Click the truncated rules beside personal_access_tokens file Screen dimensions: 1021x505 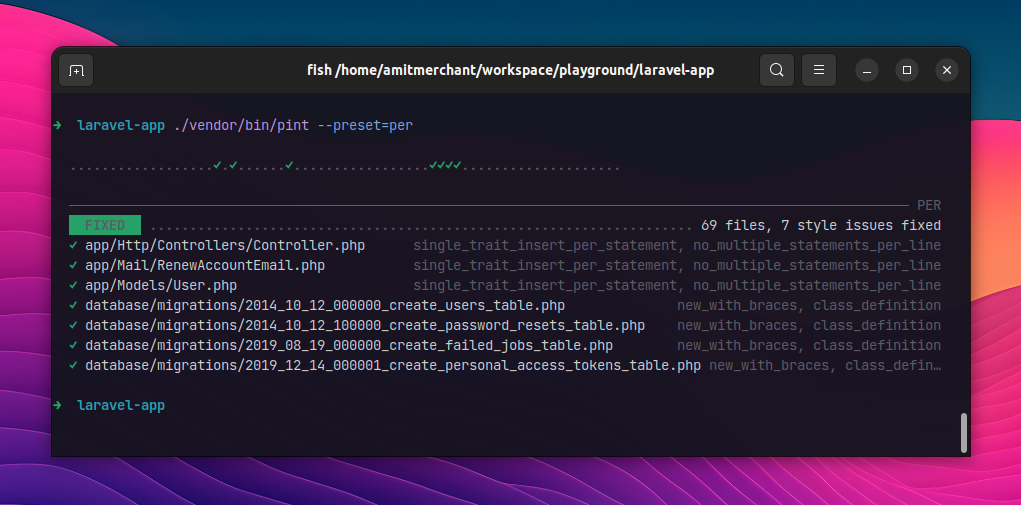coord(825,366)
